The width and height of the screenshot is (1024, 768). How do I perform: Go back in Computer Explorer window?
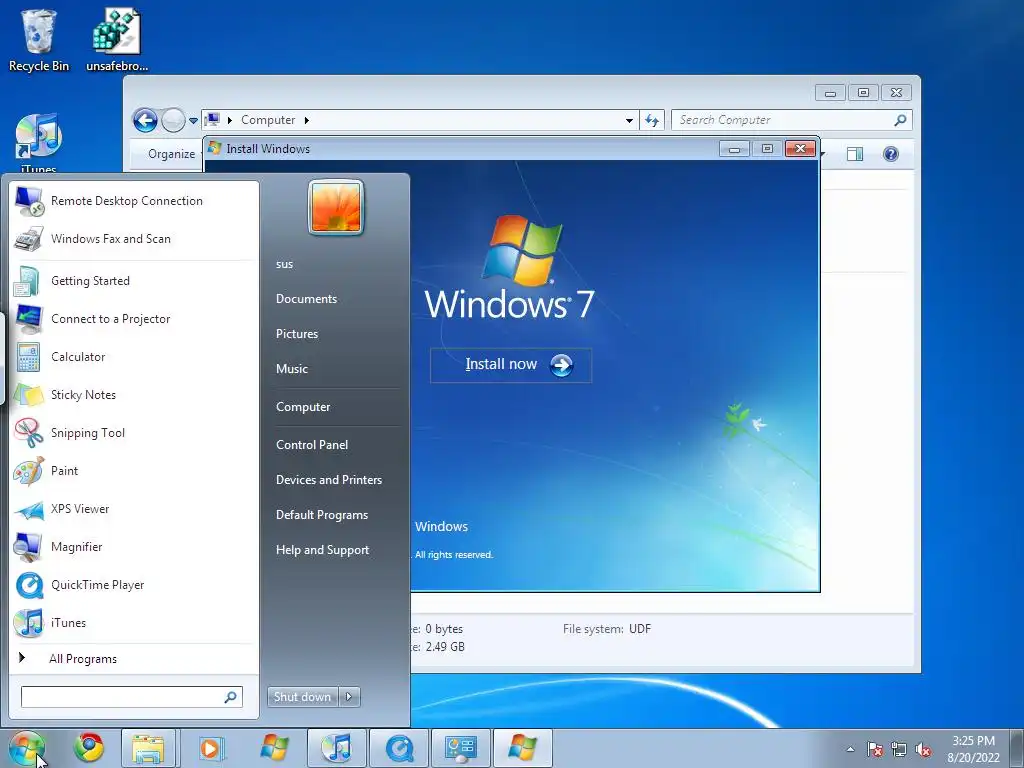point(145,120)
